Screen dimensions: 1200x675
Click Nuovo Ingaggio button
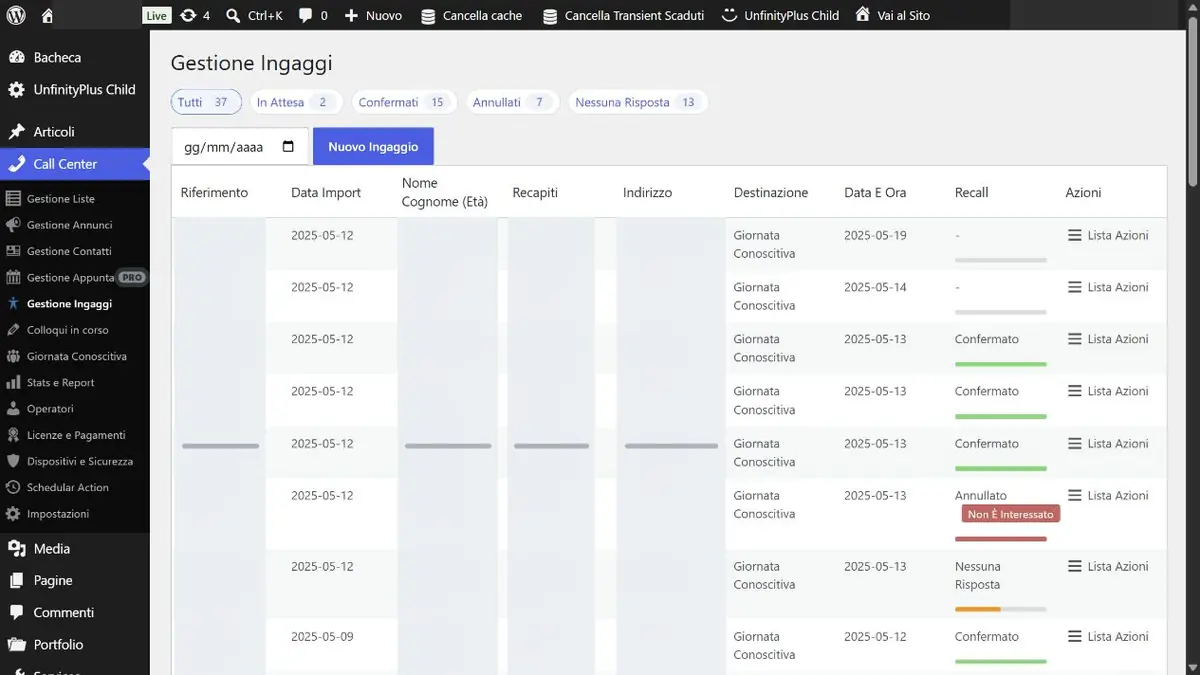[x=373, y=147]
